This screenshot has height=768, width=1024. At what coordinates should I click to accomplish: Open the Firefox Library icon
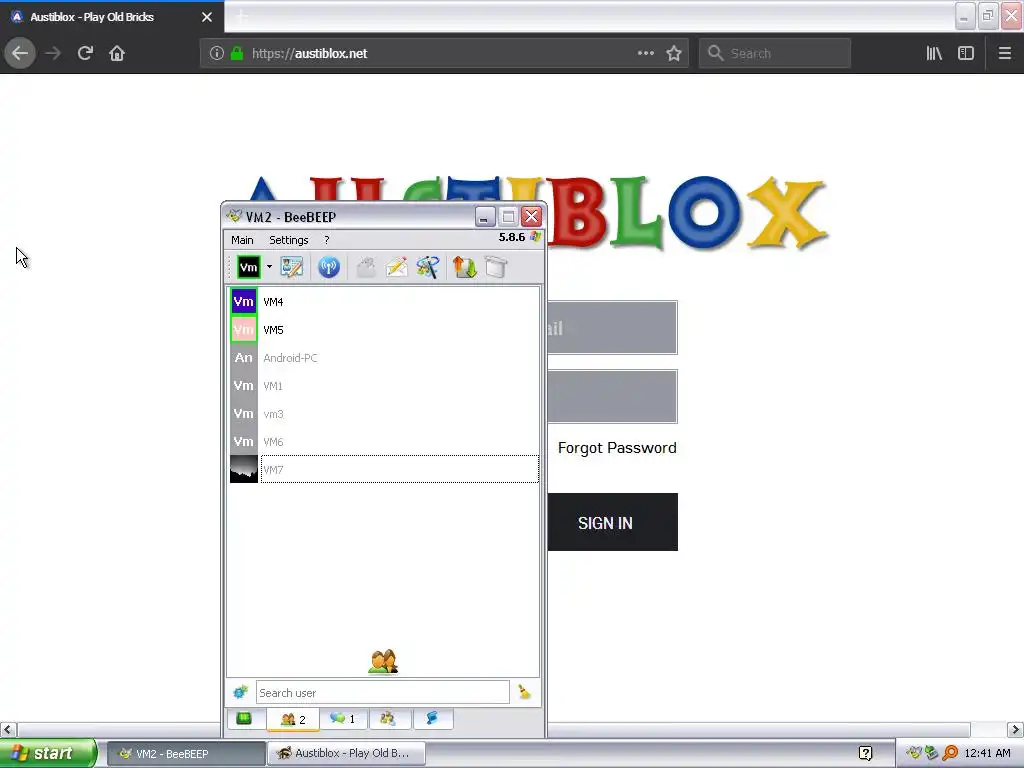click(934, 54)
